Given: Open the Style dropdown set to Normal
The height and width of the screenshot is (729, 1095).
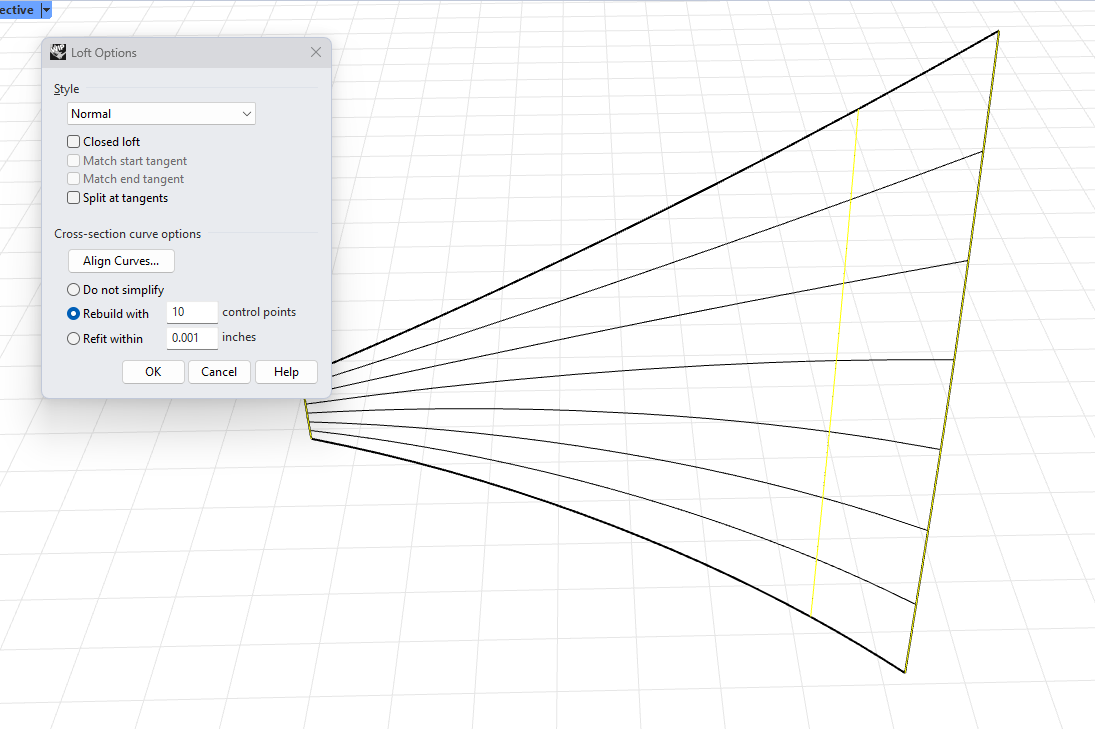Looking at the screenshot, I should [x=161, y=114].
